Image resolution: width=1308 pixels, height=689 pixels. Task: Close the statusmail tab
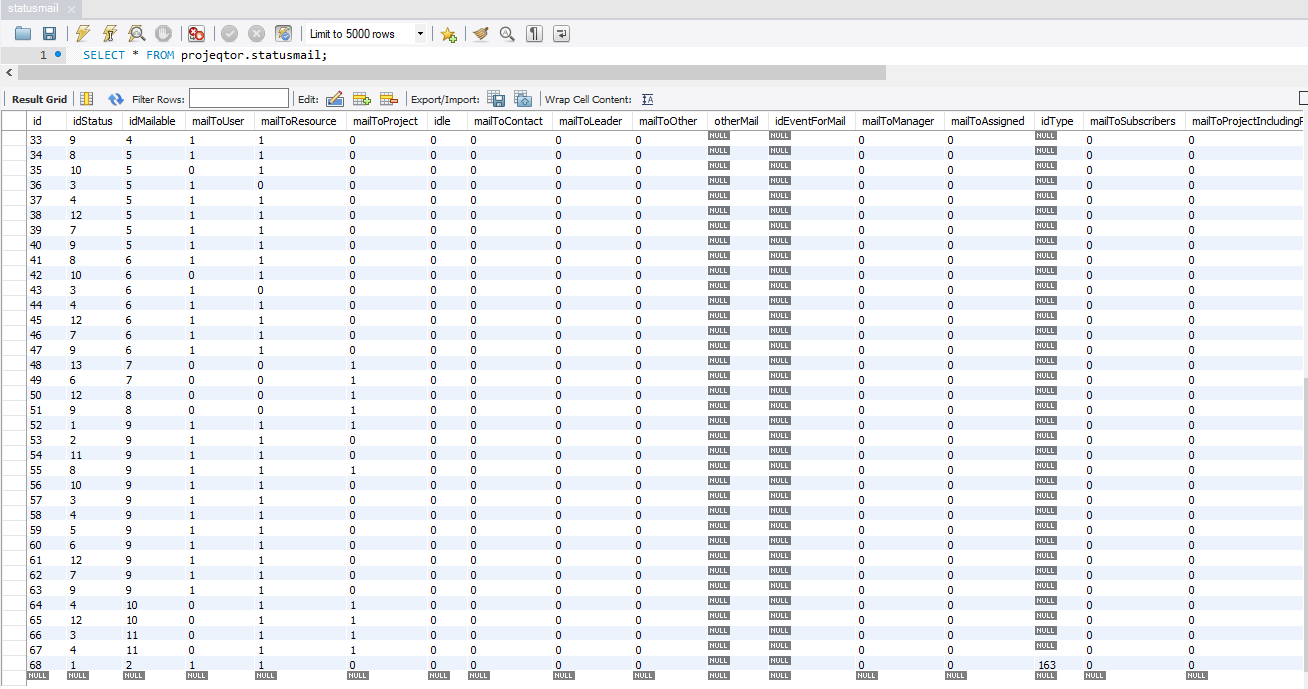[72, 9]
